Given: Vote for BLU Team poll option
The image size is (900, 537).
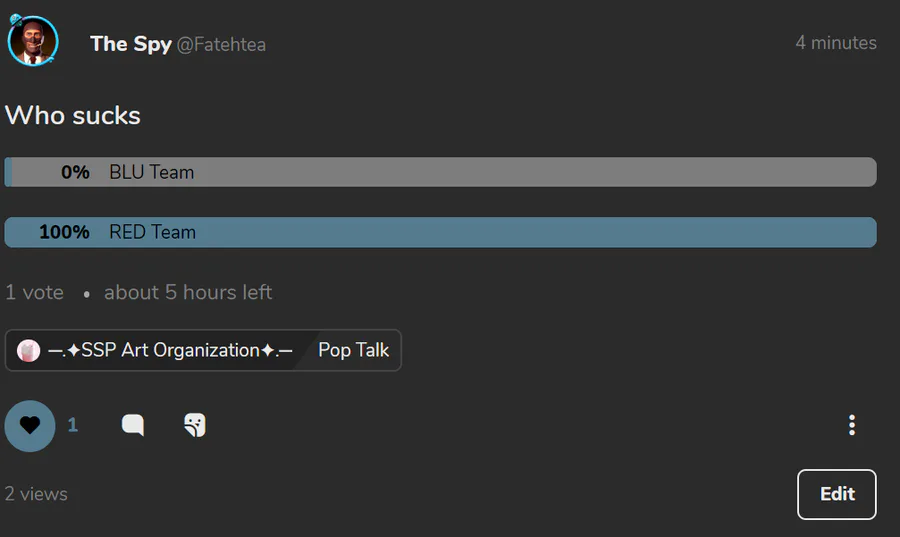Looking at the screenshot, I should [x=440, y=172].
